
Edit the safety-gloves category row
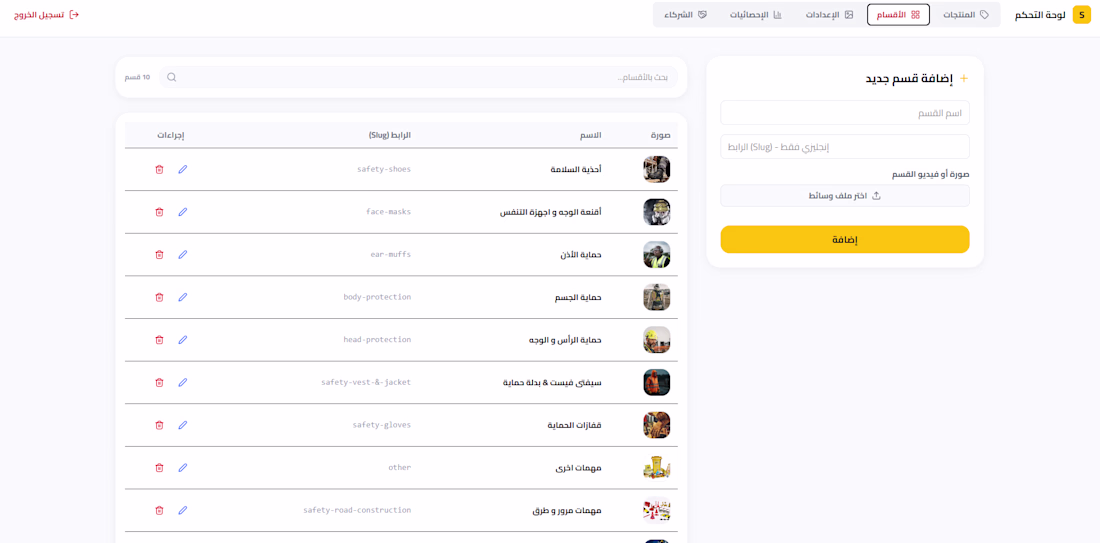(183, 425)
